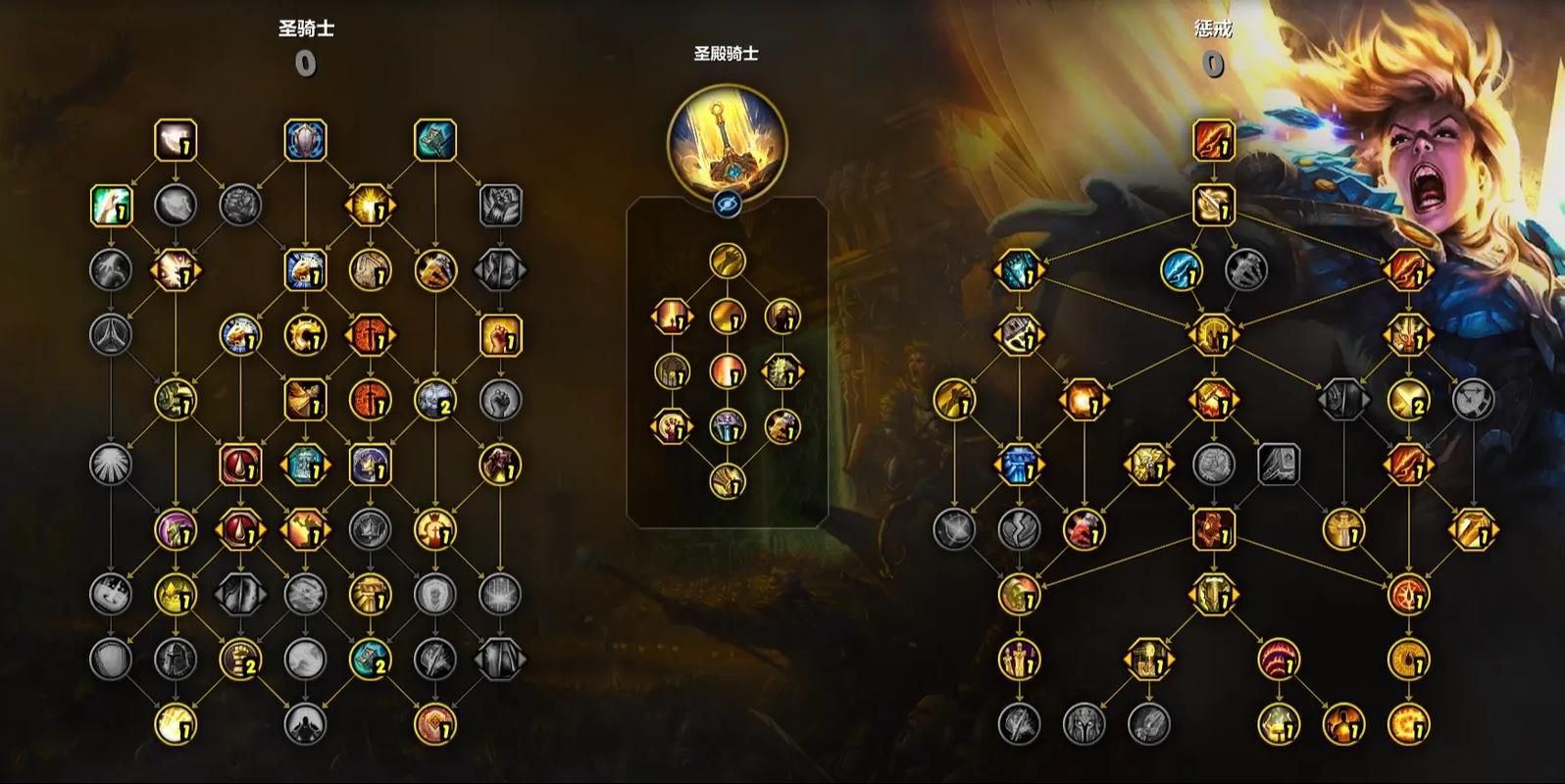Select the bottom-most node of the hero tree
Viewport: 1565px width, 784px height.
[x=727, y=481]
